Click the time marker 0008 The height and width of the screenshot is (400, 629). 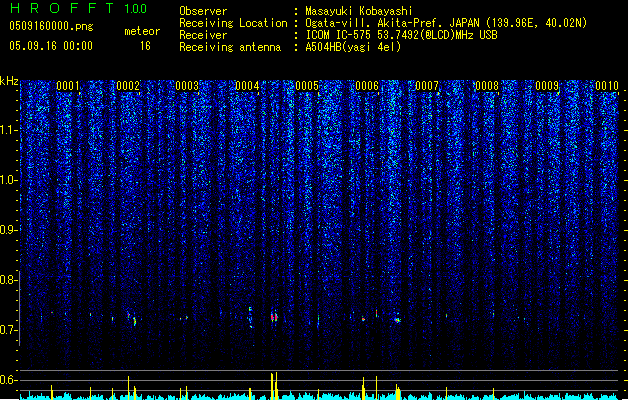click(x=487, y=86)
